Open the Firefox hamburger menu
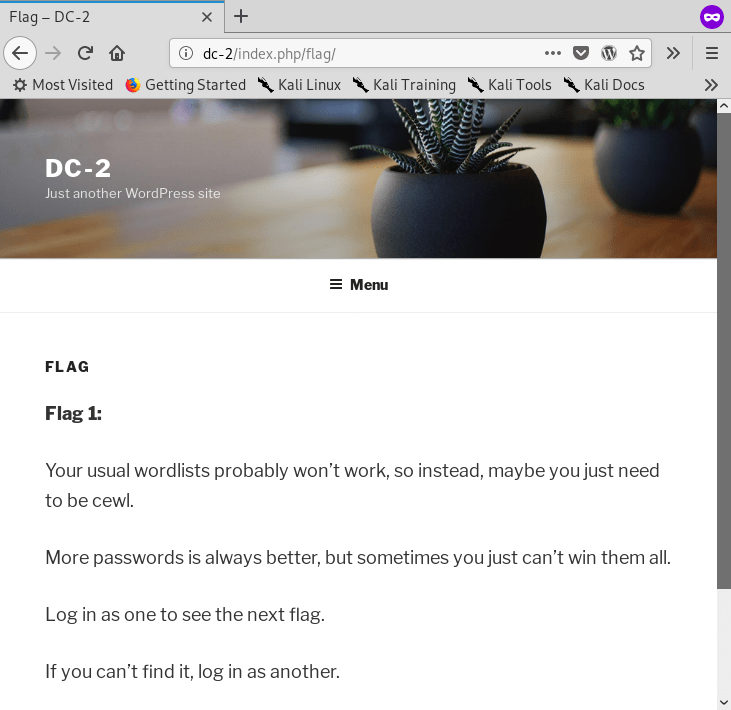731x710 pixels. (x=711, y=53)
